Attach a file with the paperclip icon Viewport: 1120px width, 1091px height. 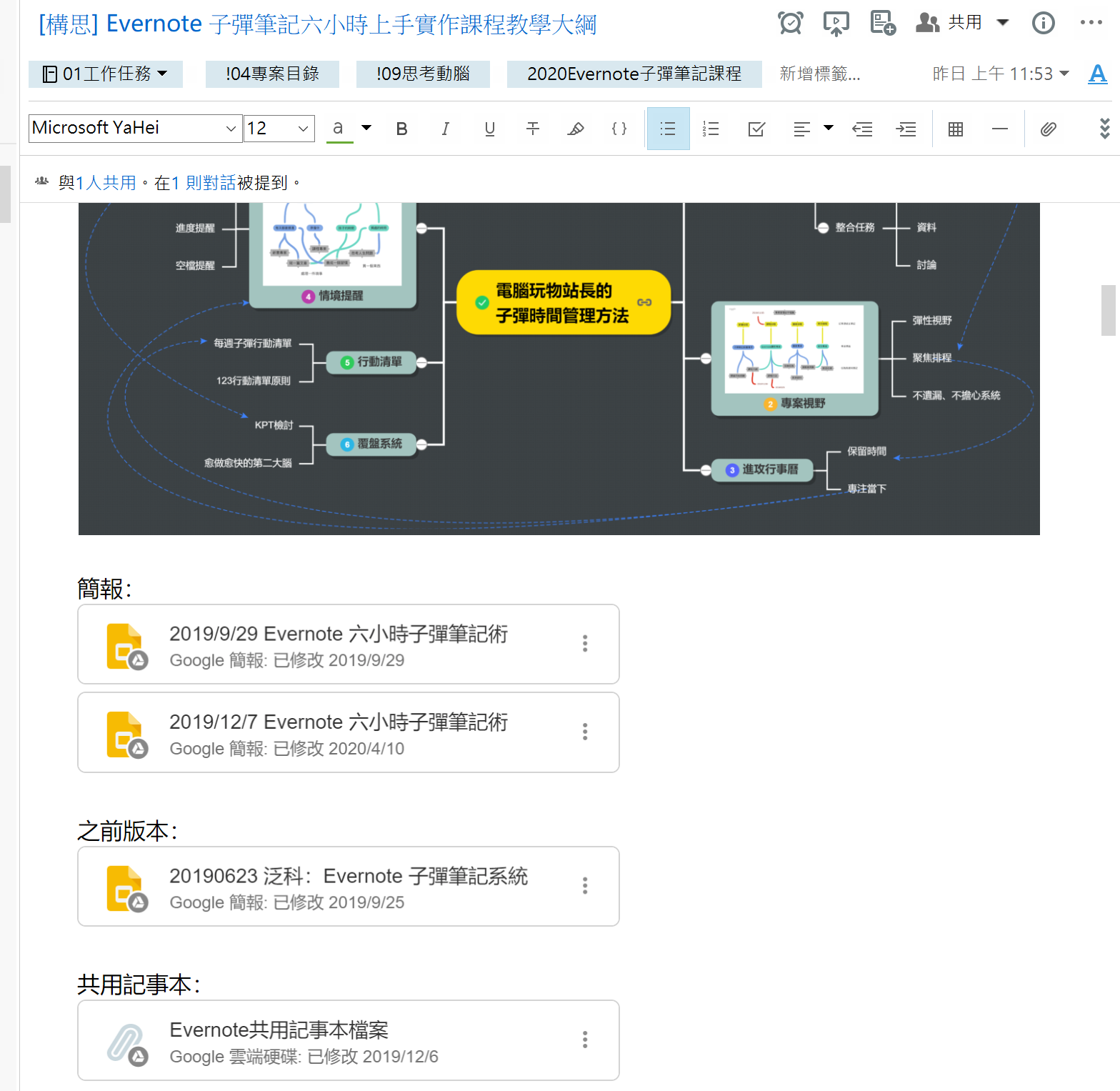pos(1048,129)
